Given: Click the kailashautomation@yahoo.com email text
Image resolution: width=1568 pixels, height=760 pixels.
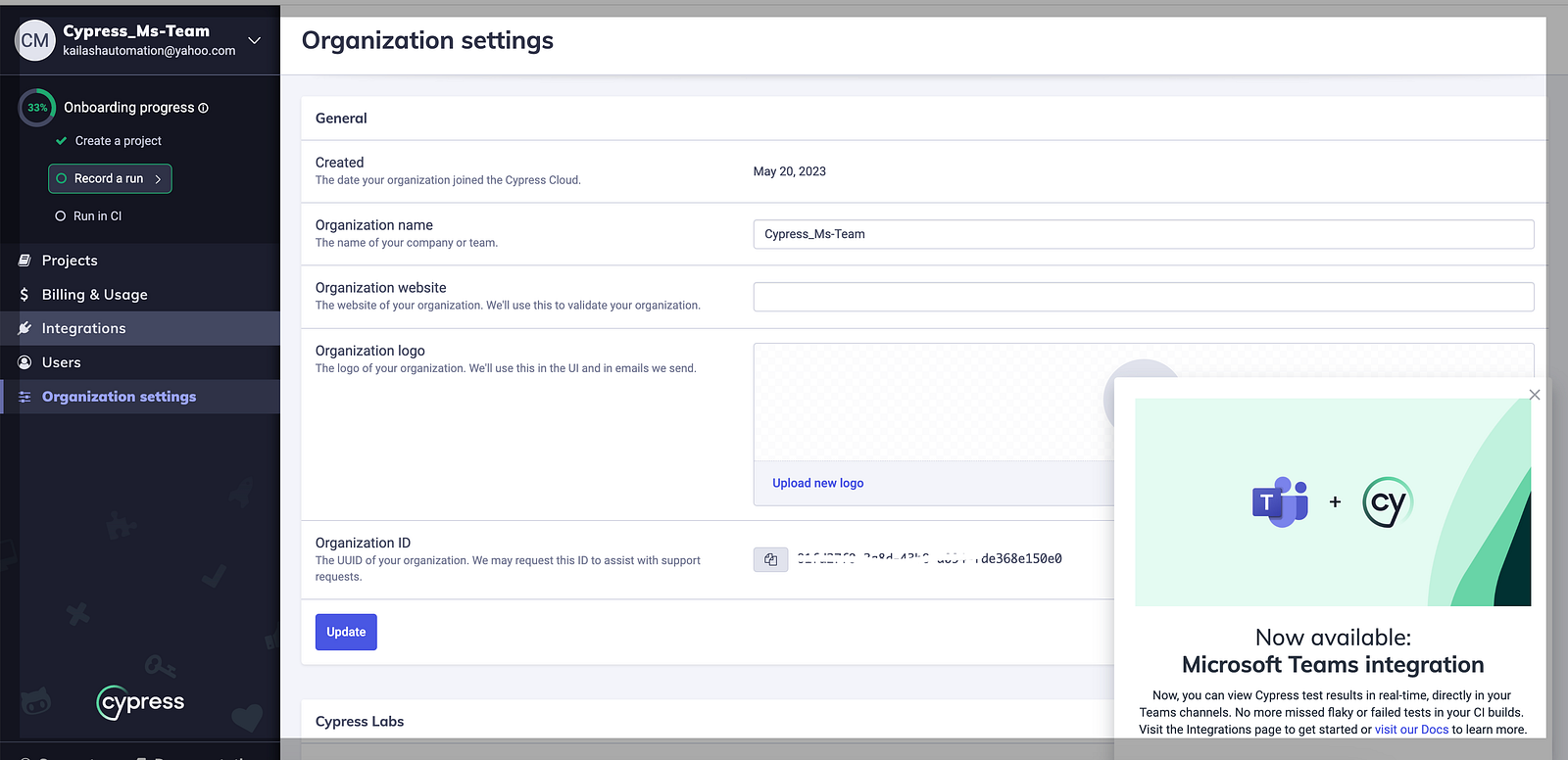Looking at the screenshot, I should pyautogui.click(x=149, y=51).
